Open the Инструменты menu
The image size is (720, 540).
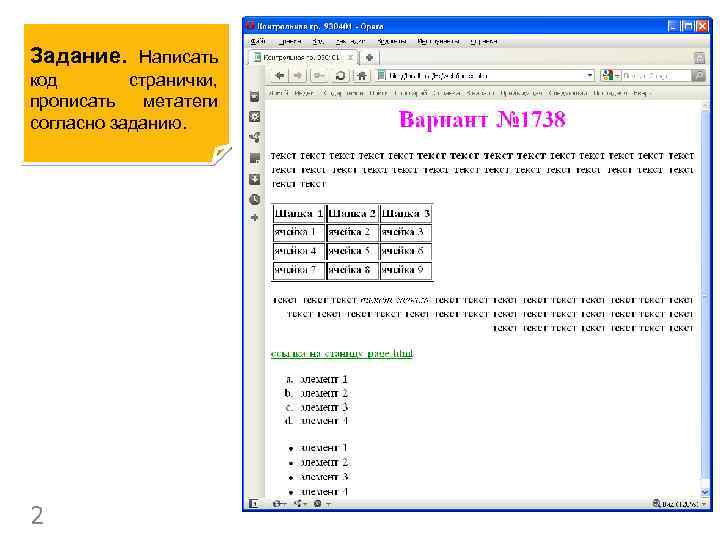pos(438,41)
